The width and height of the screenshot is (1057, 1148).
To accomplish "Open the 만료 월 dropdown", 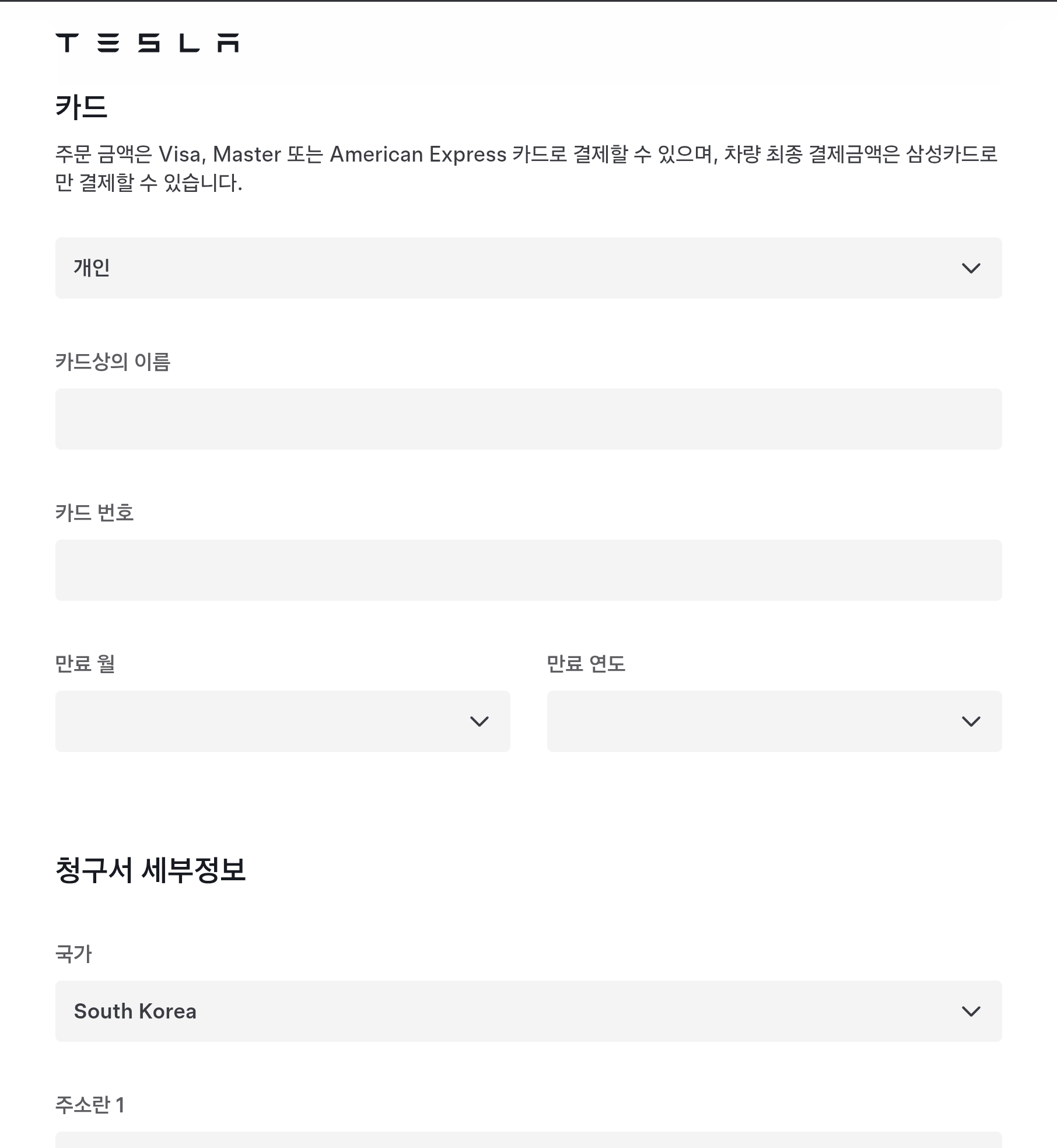I will (283, 721).
